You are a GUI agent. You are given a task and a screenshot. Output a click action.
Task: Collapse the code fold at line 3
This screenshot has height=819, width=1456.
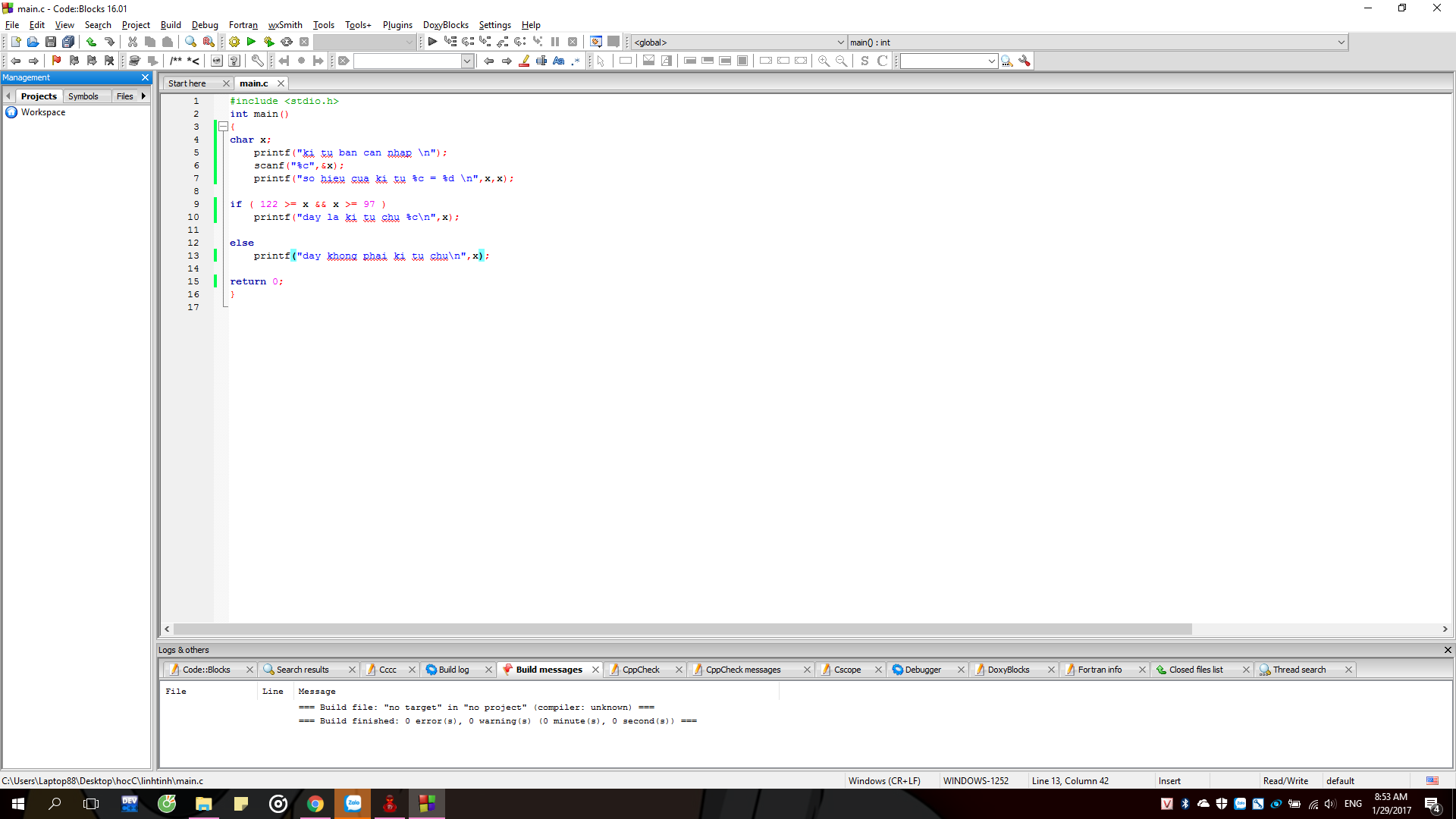(x=224, y=127)
